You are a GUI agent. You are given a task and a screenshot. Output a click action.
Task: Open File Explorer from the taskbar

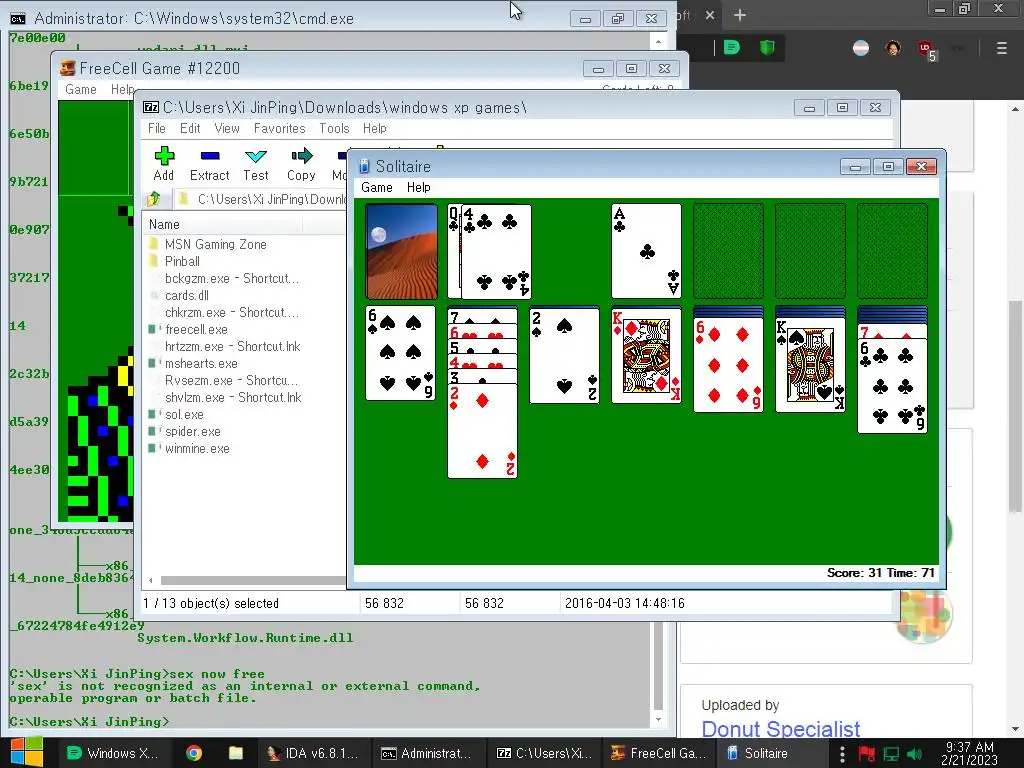236,753
